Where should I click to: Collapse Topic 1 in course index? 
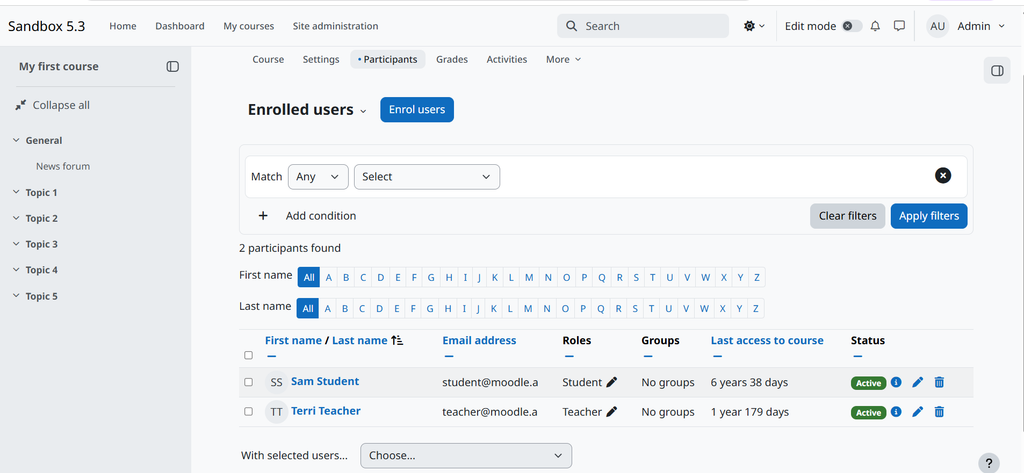16,193
